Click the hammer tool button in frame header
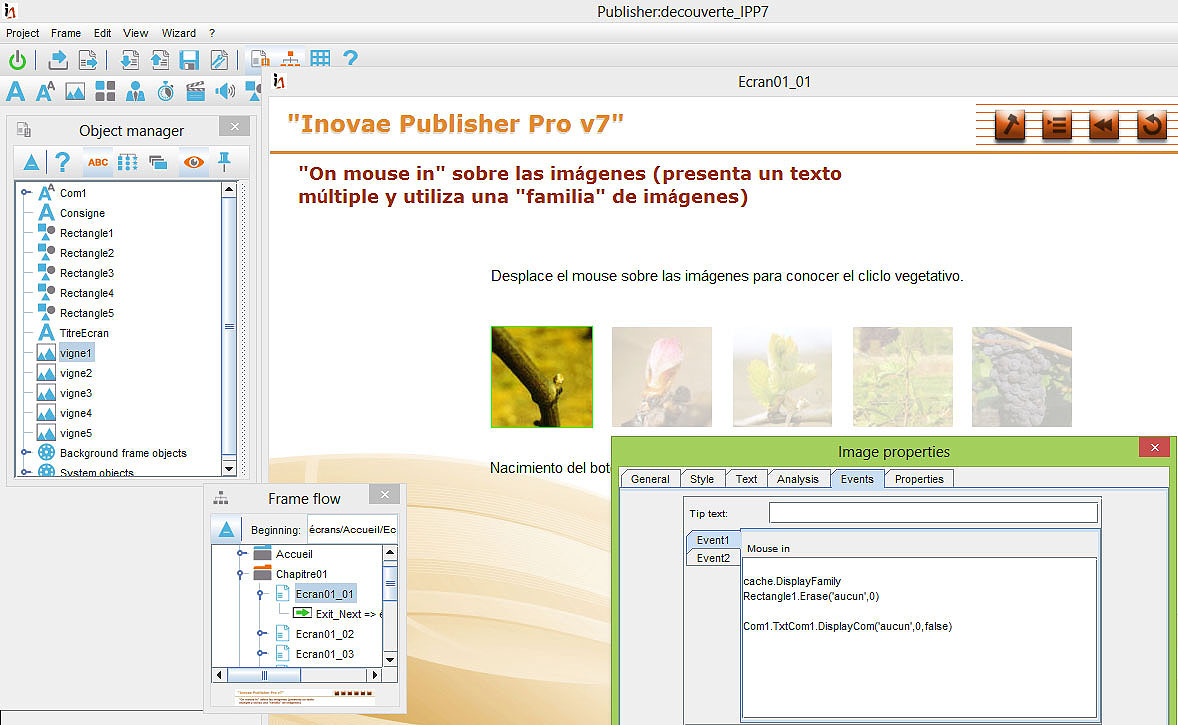Image resolution: width=1178 pixels, height=725 pixels. point(1010,125)
